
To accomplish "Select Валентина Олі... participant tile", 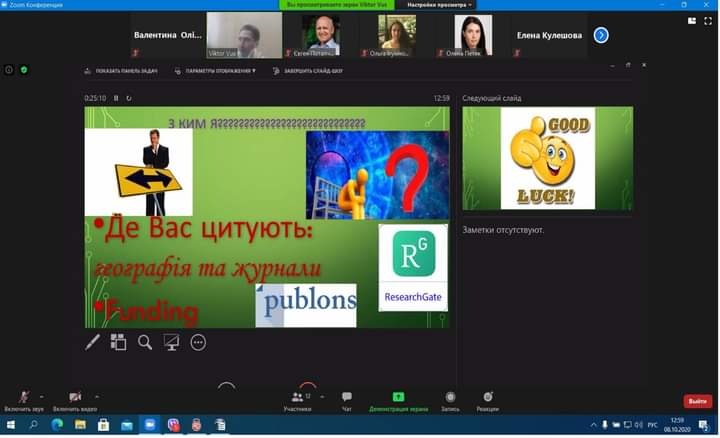I will coord(168,35).
